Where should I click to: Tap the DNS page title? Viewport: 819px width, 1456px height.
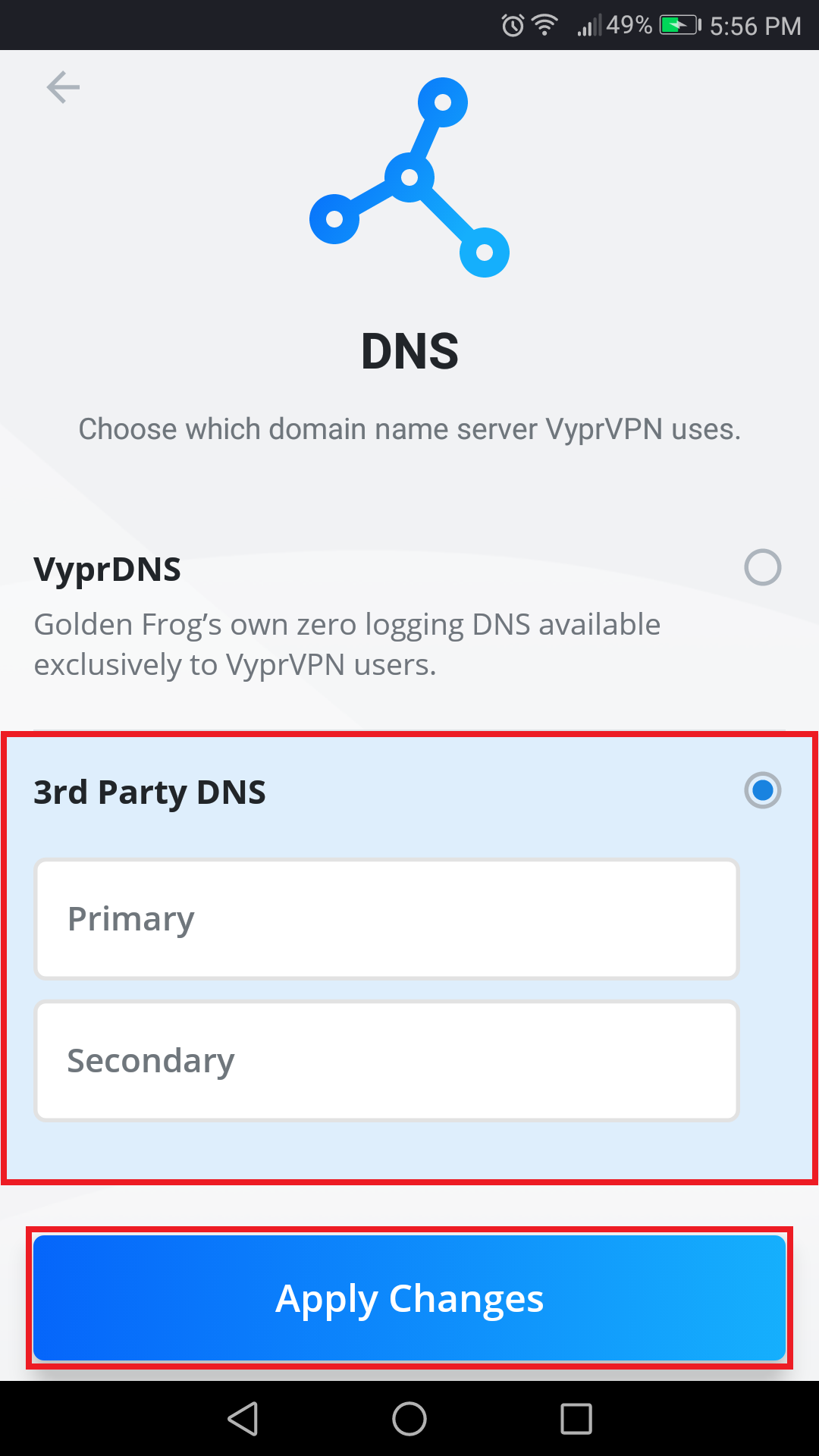409,351
